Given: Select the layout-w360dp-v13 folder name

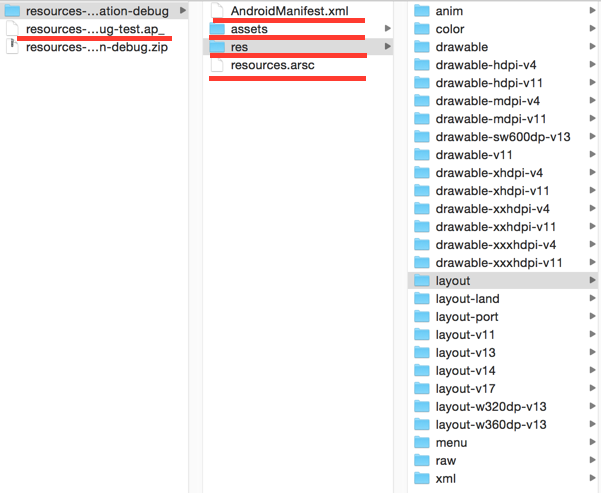Looking at the screenshot, I should click(x=491, y=425).
